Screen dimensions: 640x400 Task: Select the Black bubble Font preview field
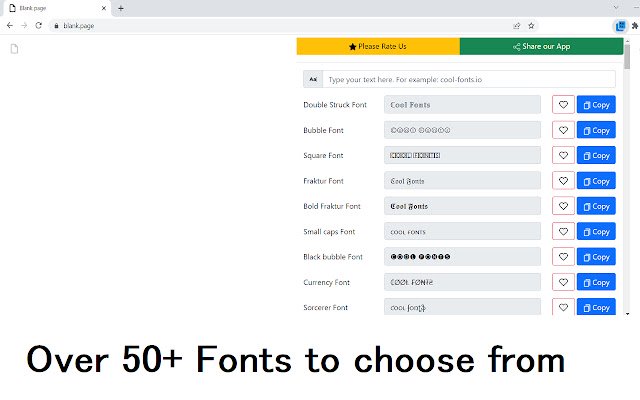[462, 257]
